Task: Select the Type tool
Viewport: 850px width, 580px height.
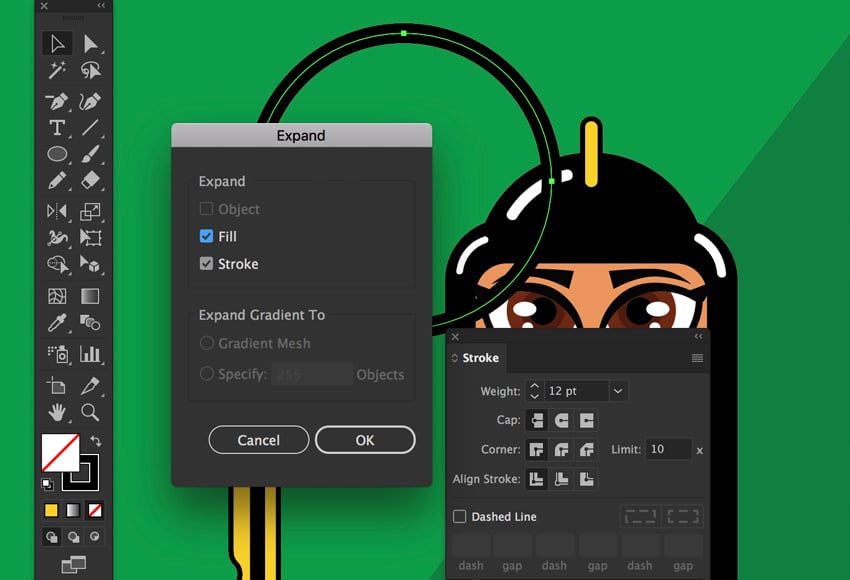Action: 57,128
